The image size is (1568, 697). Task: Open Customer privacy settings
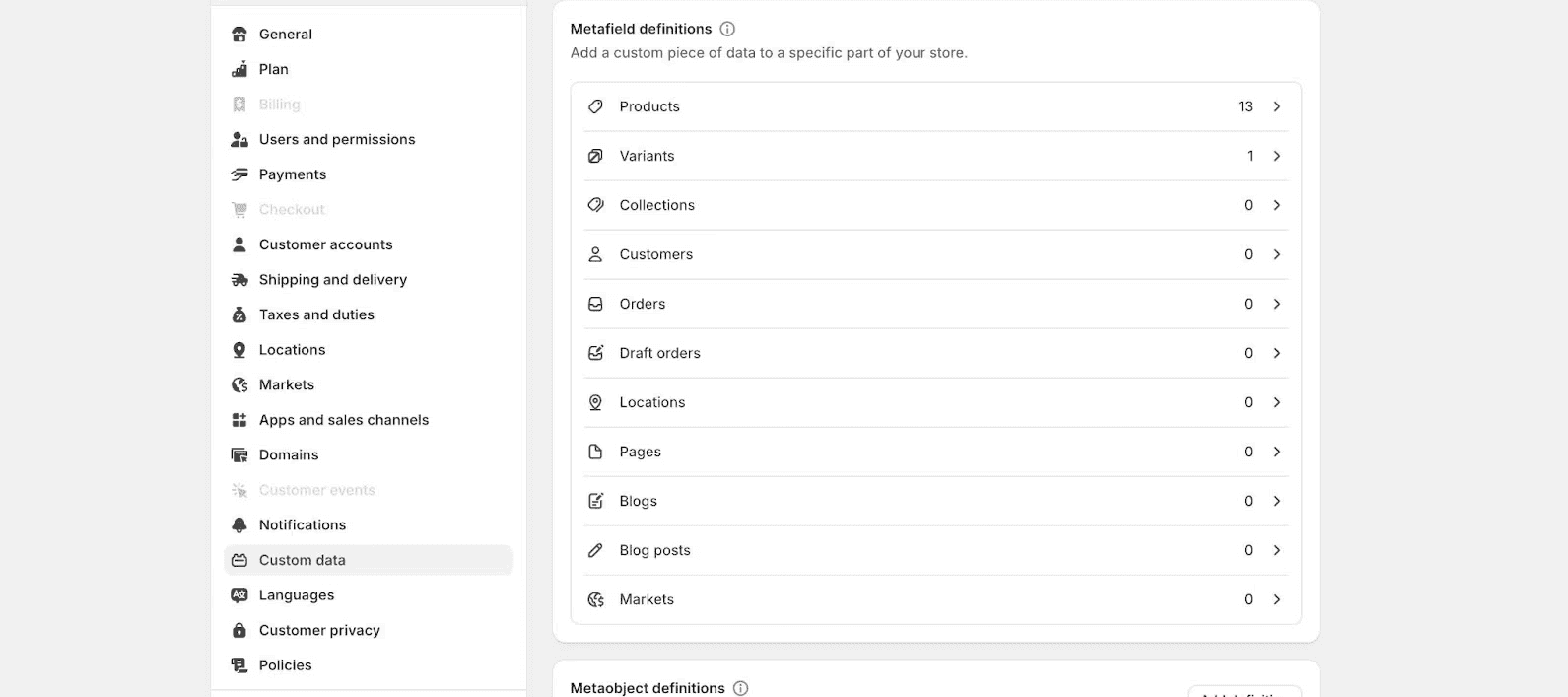(369, 630)
